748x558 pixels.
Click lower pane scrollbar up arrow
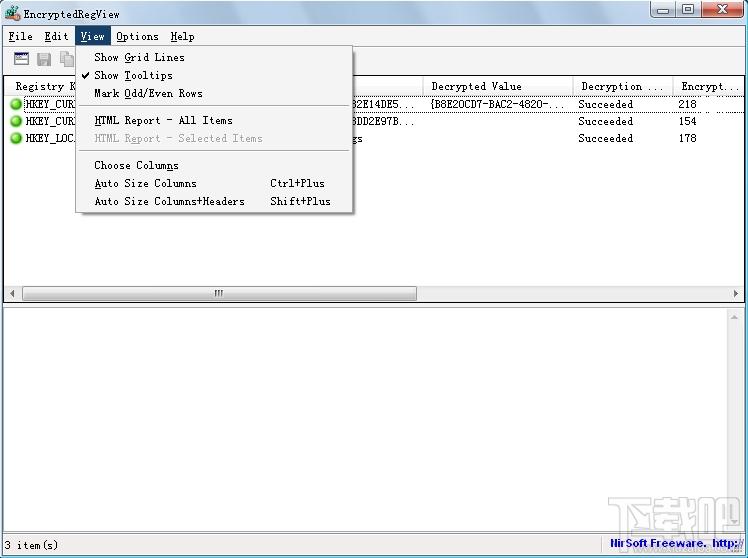click(735, 317)
